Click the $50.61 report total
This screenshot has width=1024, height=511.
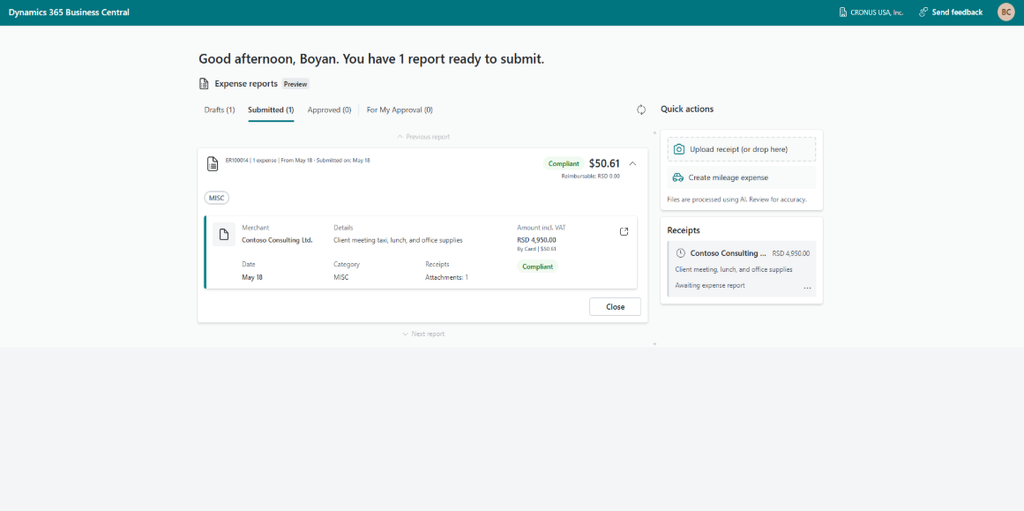pos(604,163)
